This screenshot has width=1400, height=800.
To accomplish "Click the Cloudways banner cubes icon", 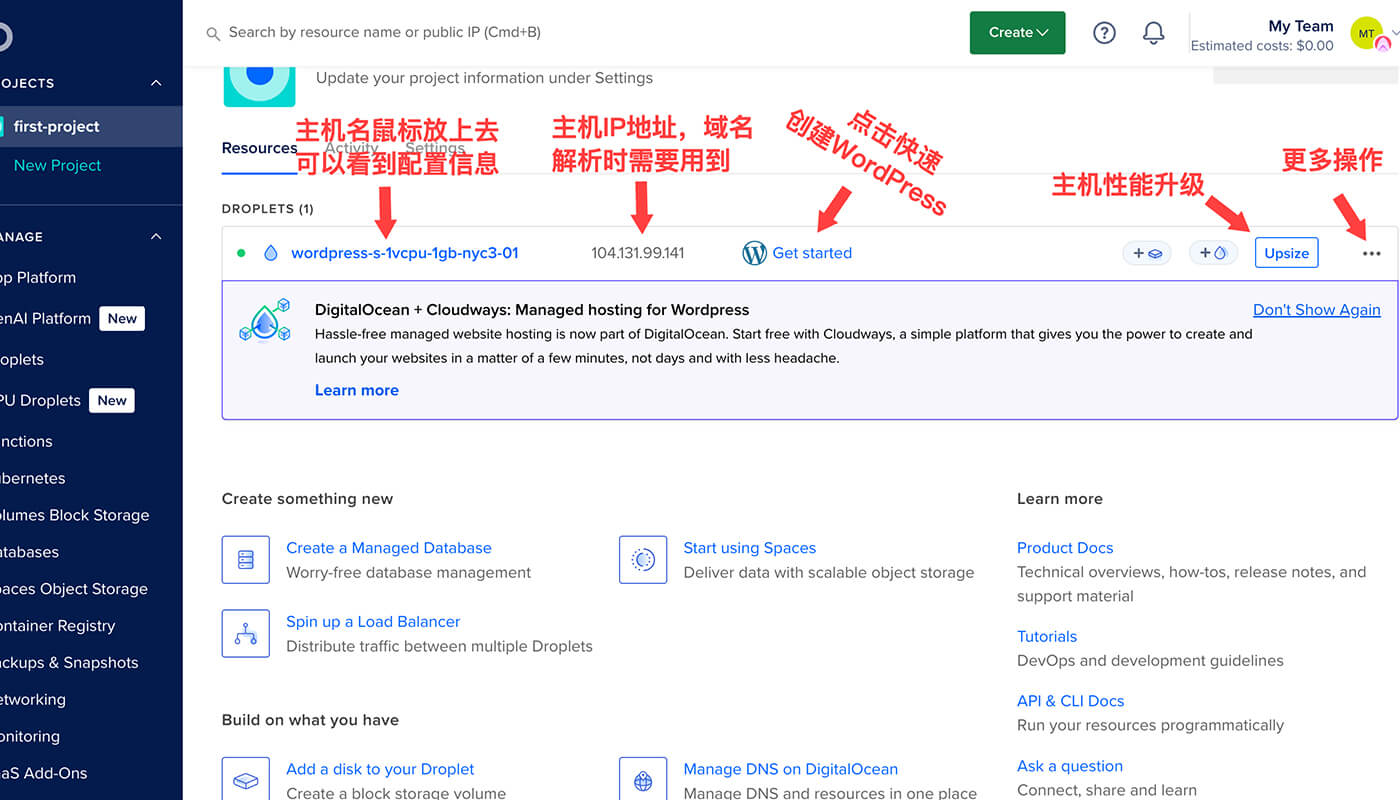I will 265,320.
